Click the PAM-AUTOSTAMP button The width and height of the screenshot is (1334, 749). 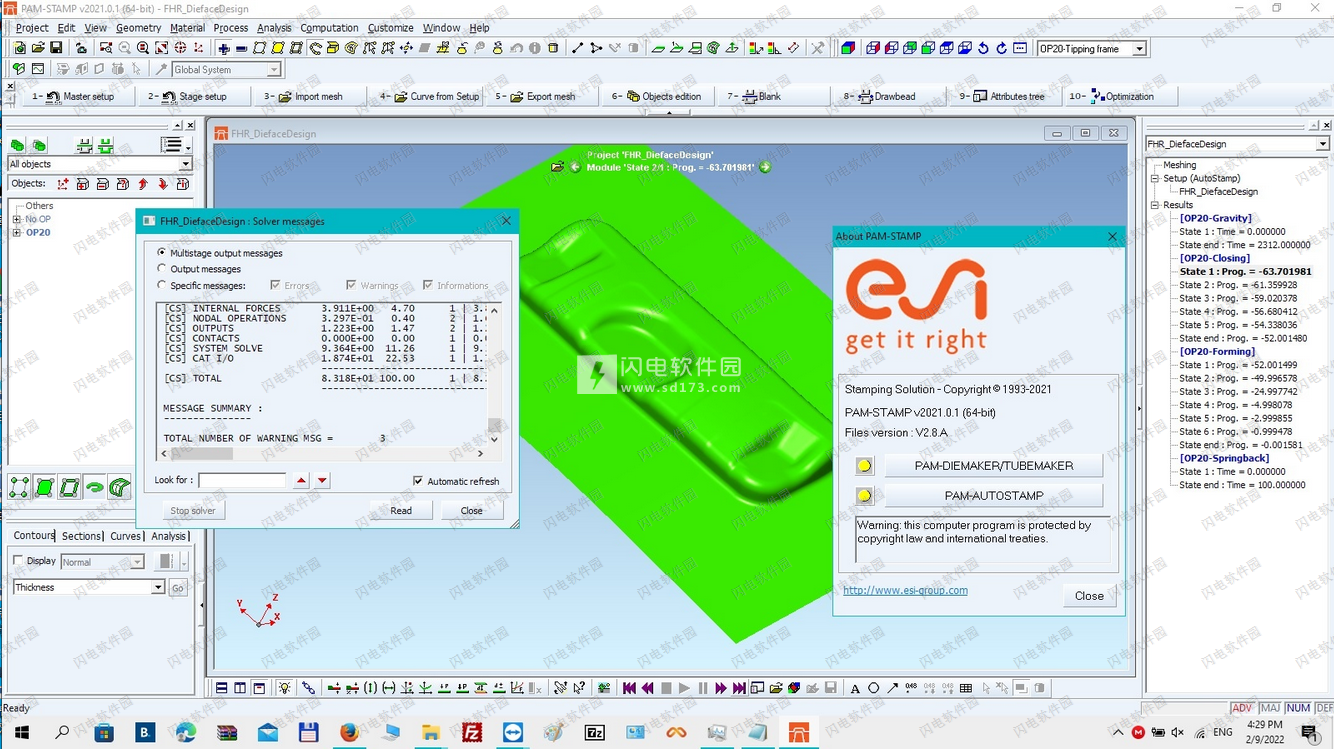click(x=993, y=496)
